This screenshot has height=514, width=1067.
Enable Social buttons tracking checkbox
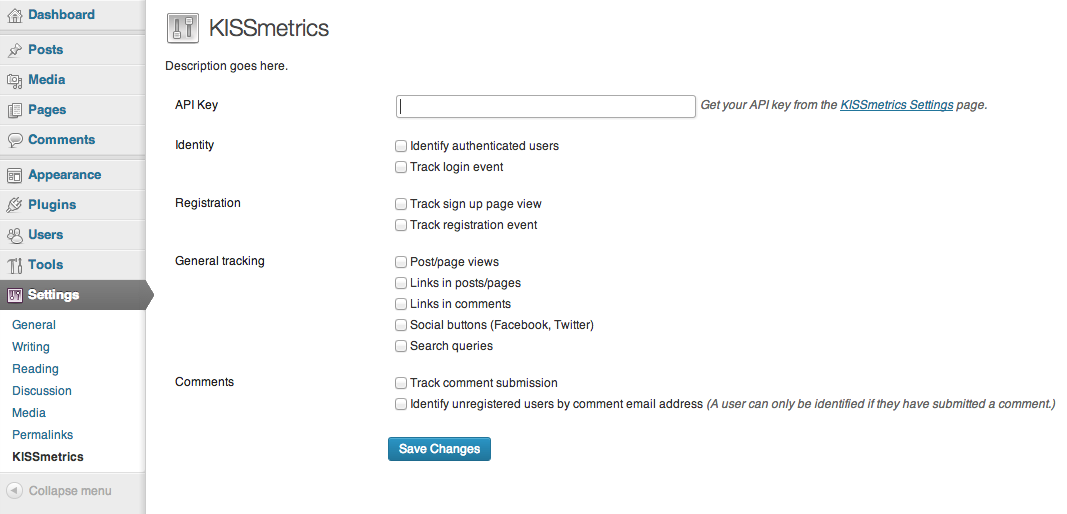pos(401,325)
